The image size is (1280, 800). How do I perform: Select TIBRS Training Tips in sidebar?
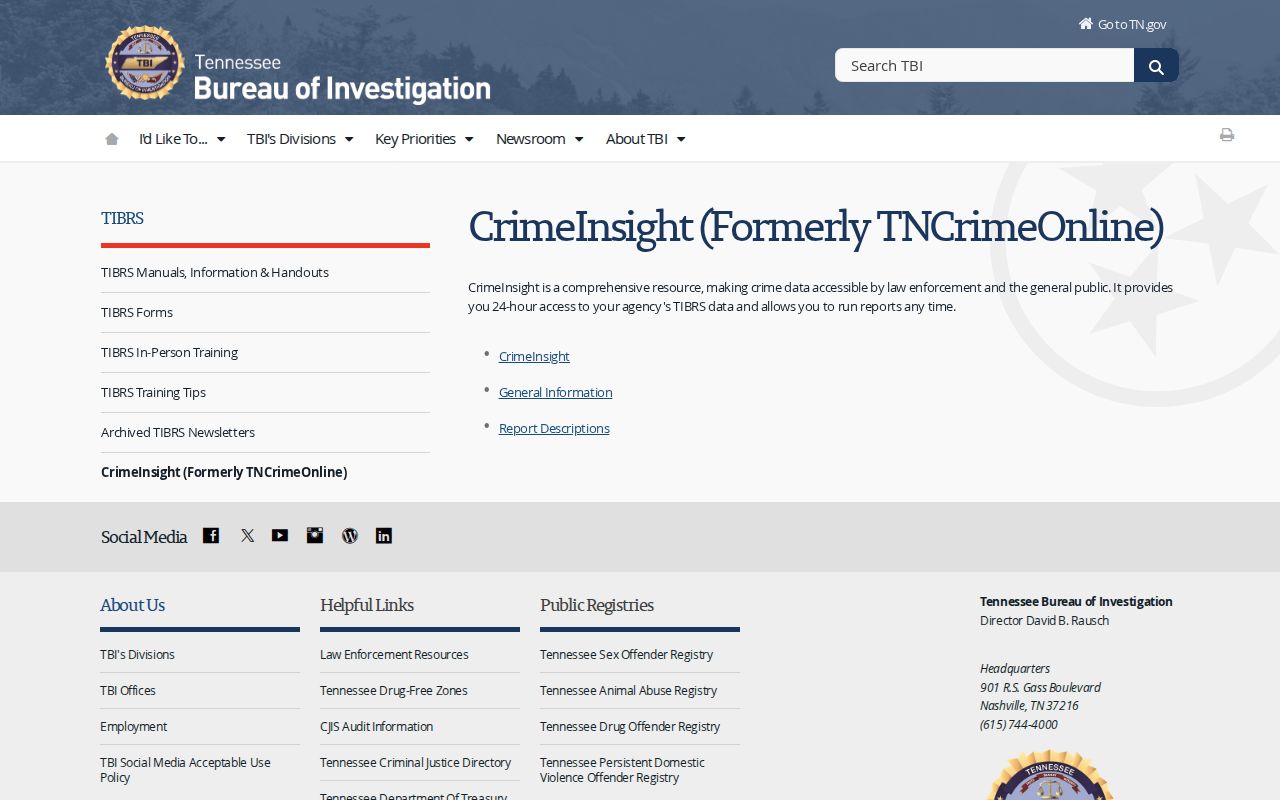coord(153,392)
